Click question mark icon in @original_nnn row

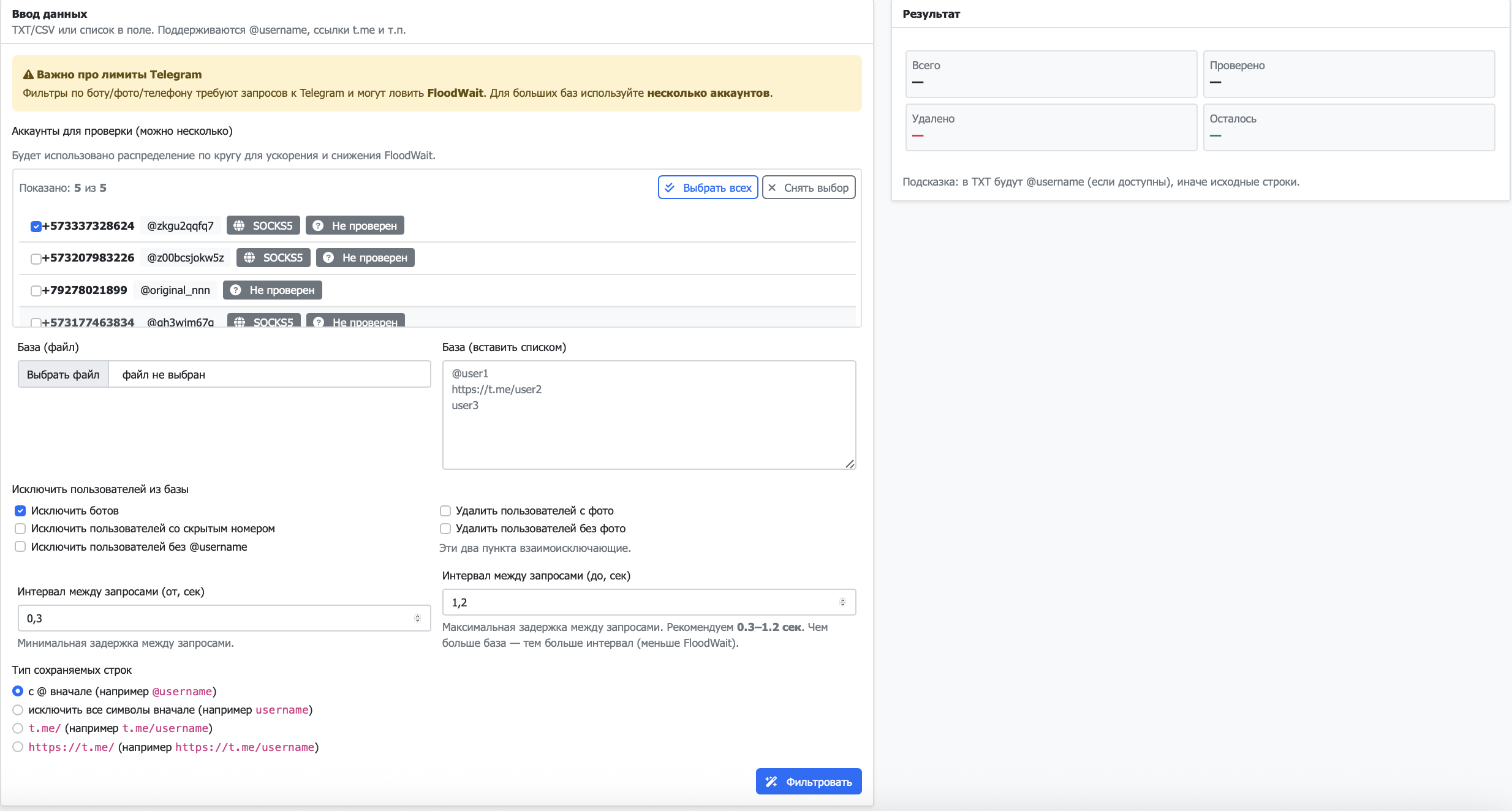235,290
